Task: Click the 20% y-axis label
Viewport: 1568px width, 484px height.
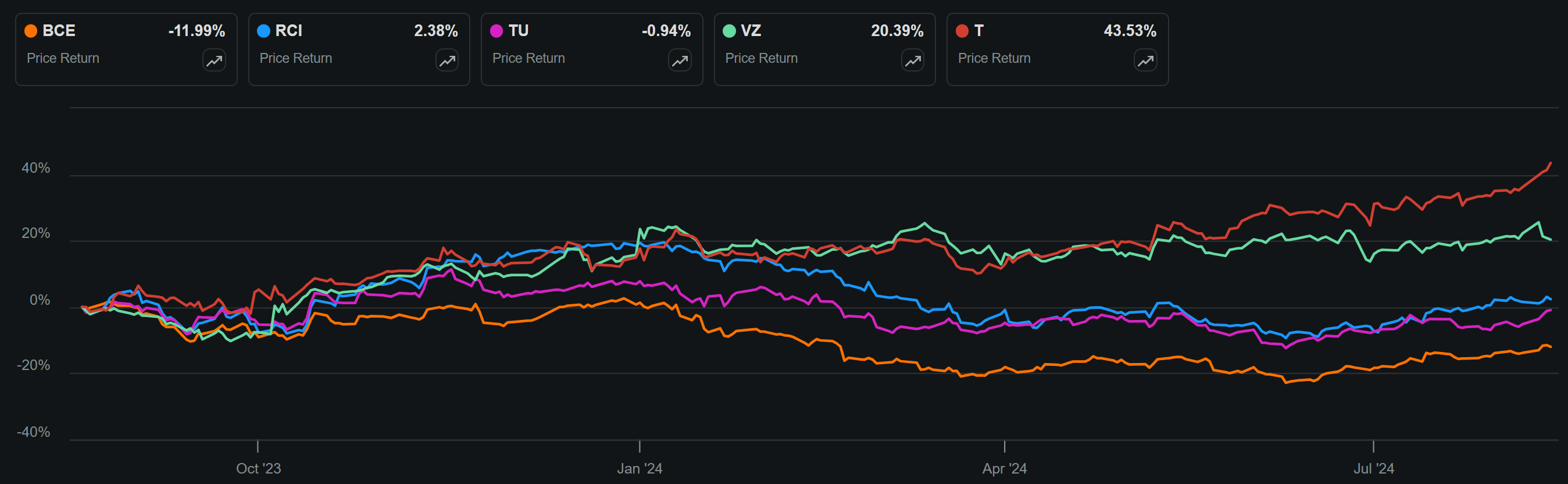Action: tap(36, 234)
